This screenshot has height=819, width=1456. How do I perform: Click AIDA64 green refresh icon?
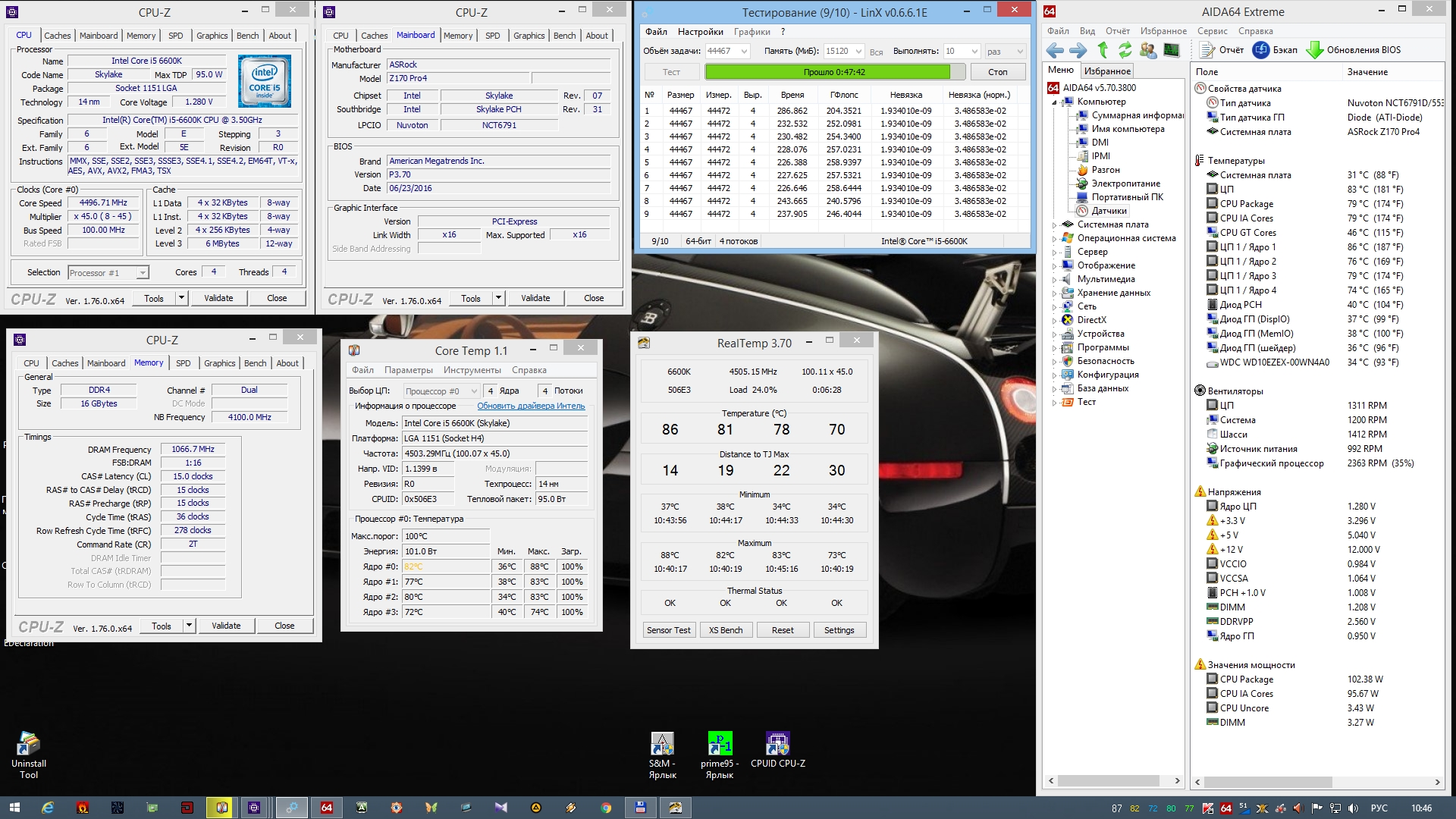1125,50
